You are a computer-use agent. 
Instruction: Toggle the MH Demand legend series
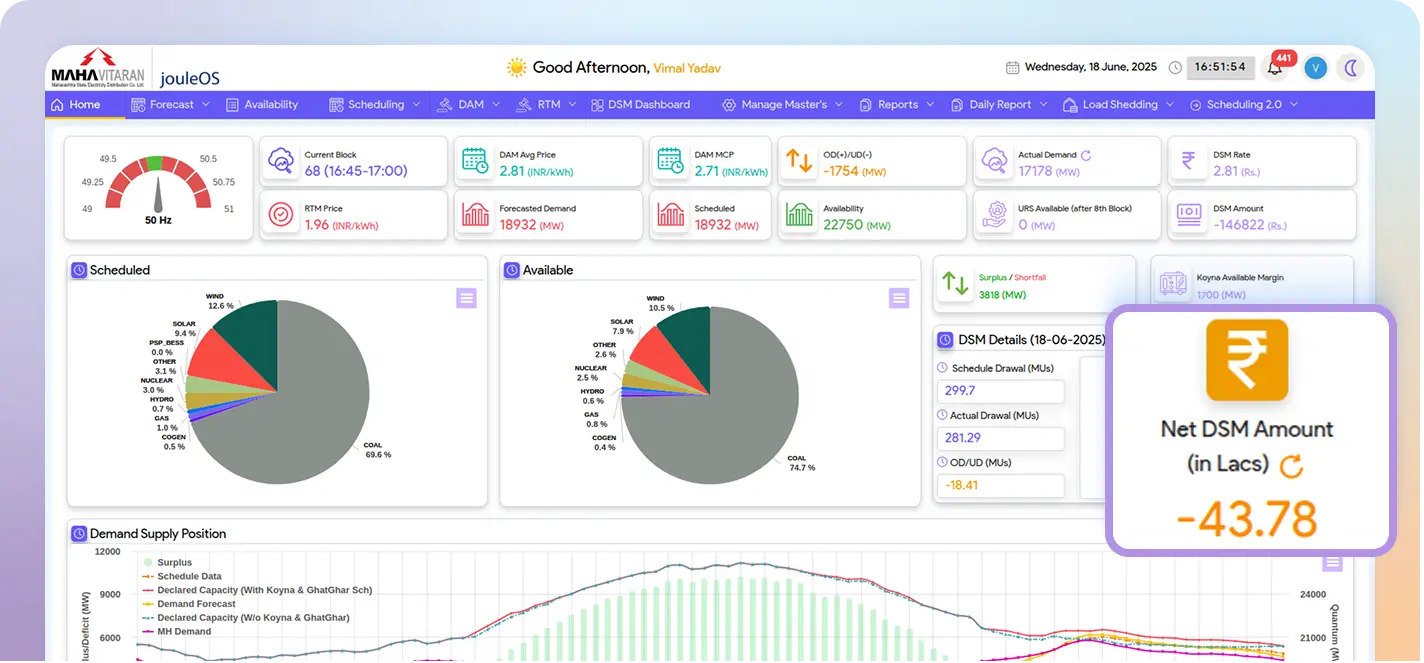pos(177,632)
